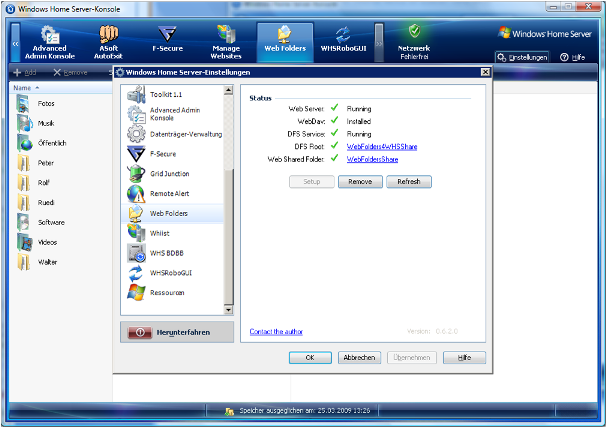Image resolution: width=606 pixels, height=427 pixels.
Task: Select Whiist in the settings sidebar
Action: (162, 233)
